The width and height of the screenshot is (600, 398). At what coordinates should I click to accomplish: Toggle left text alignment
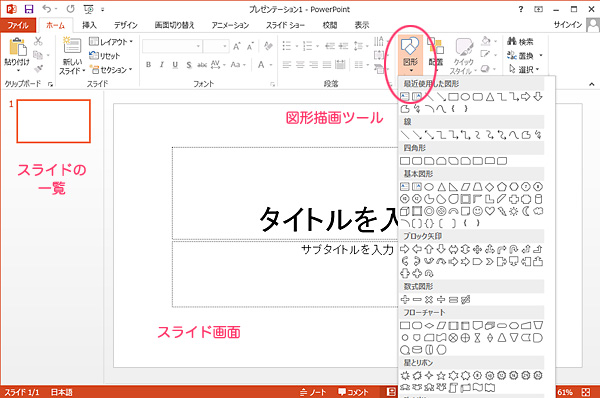pos(287,65)
